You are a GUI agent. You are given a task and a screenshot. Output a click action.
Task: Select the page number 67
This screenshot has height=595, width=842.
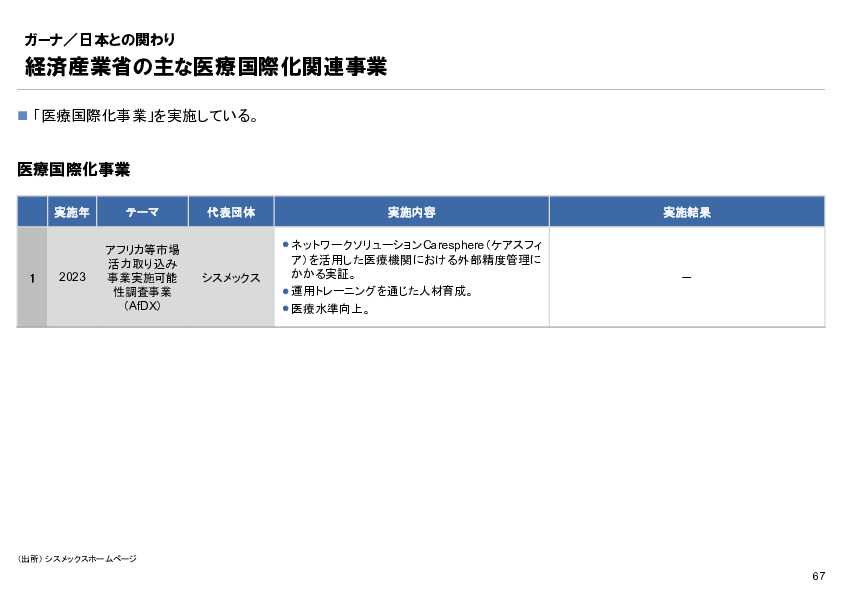click(817, 576)
